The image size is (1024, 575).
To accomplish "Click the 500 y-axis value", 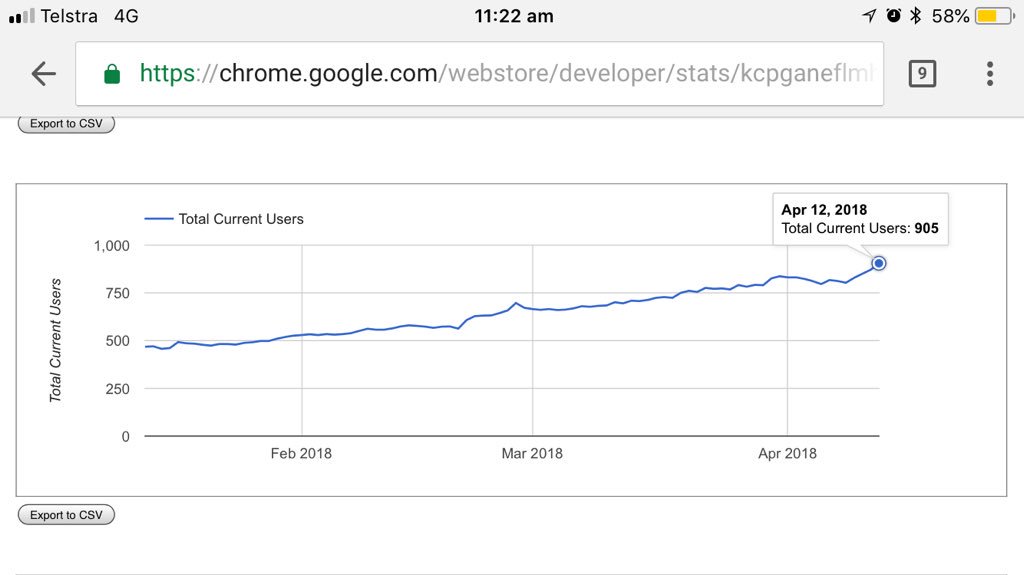I will [118, 341].
